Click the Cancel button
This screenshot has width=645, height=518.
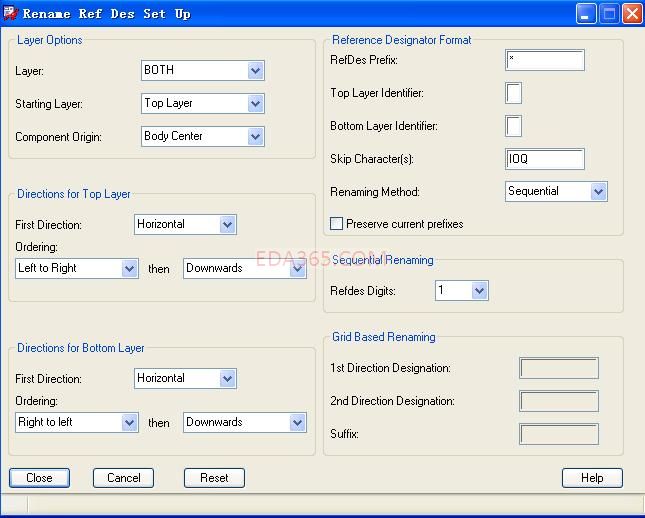(x=123, y=478)
